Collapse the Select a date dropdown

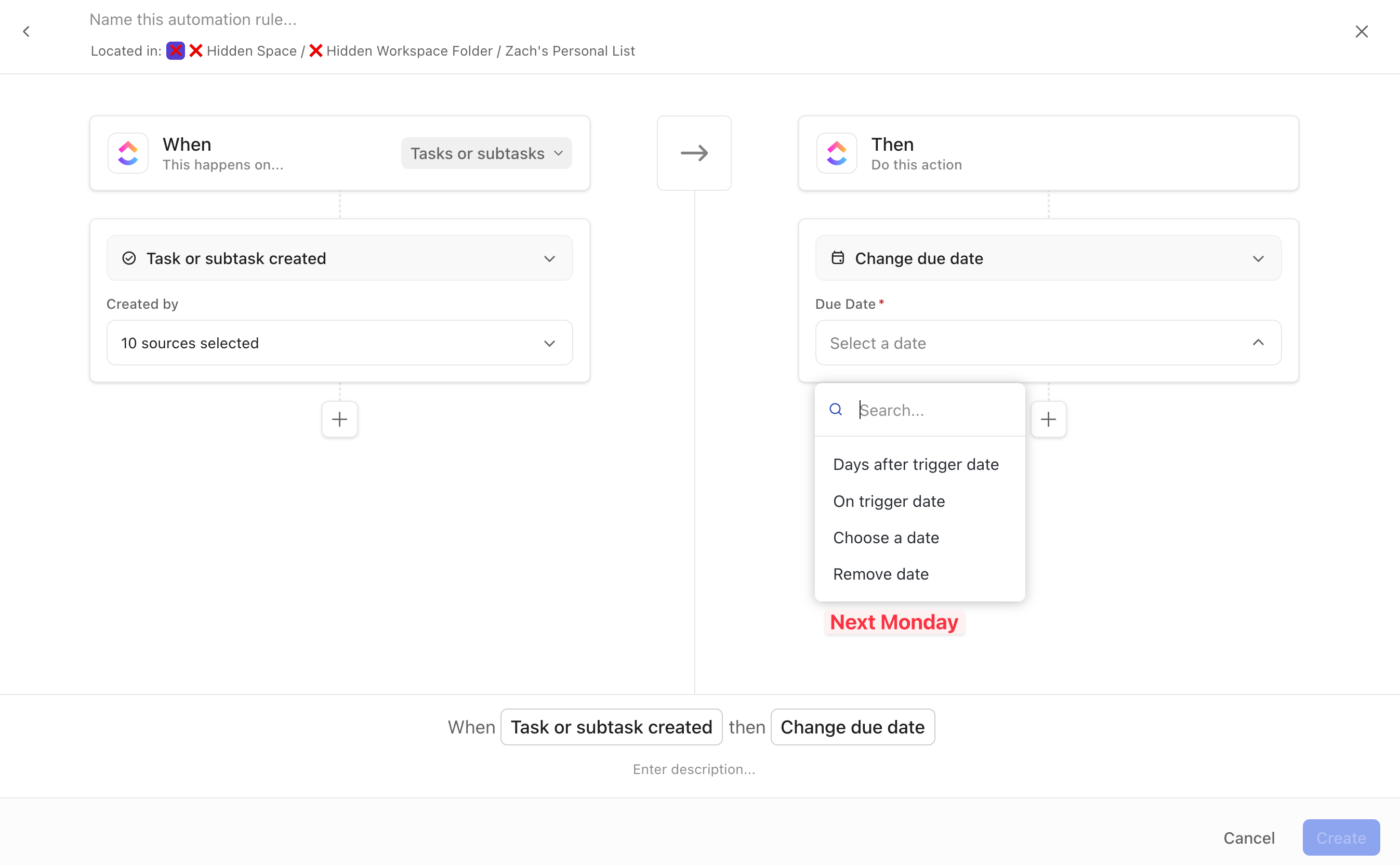click(x=1048, y=343)
